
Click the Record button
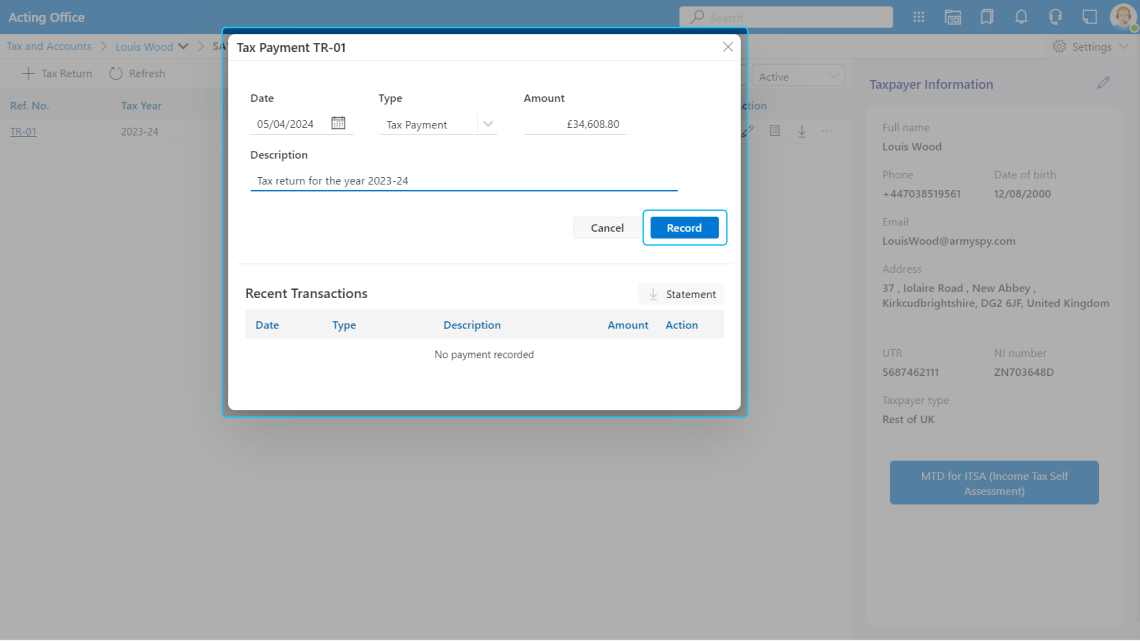684,228
